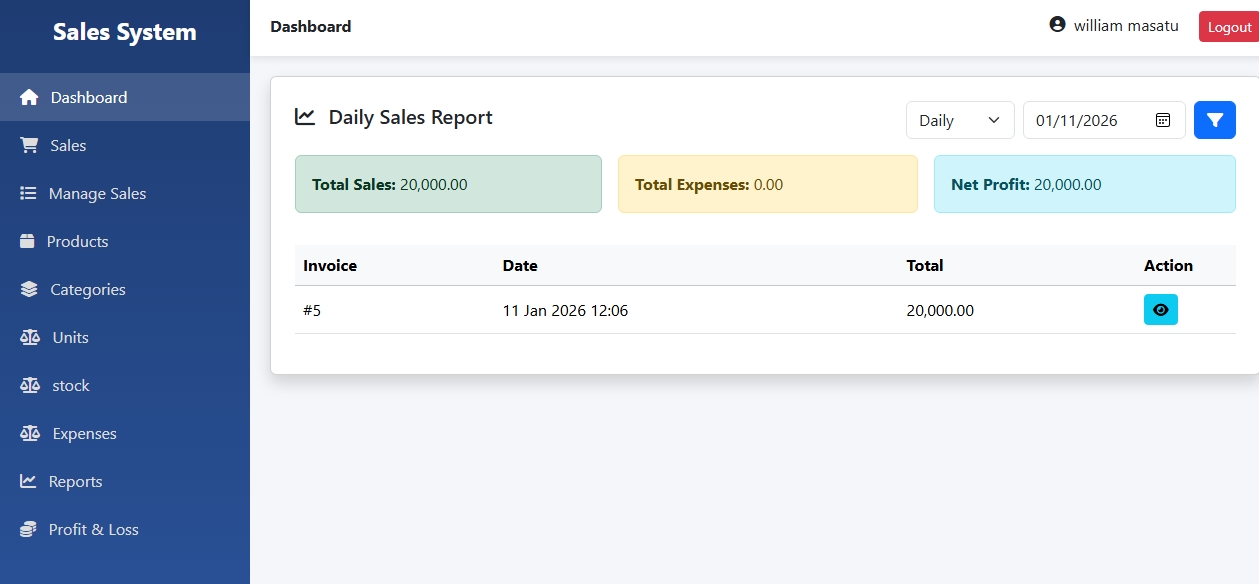Click the chart line Reports icon
Image resolution: width=1259 pixels, height=584 pixels.
(28, 481)
